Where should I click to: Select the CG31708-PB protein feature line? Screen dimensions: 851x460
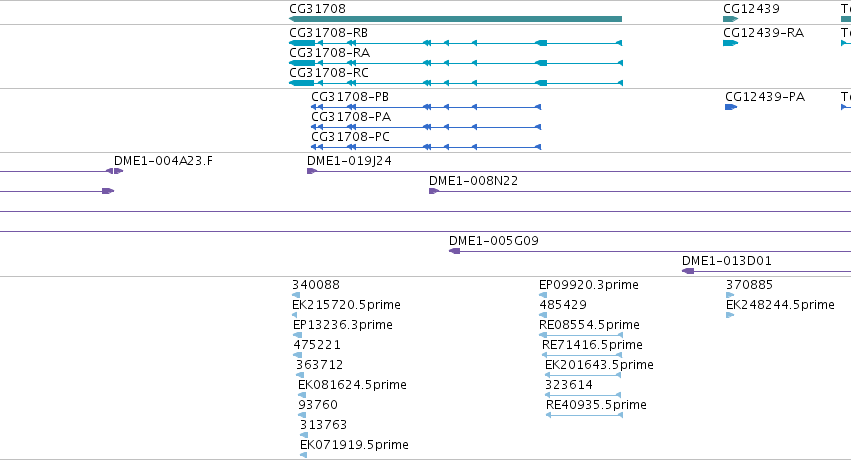click(426, 107)
